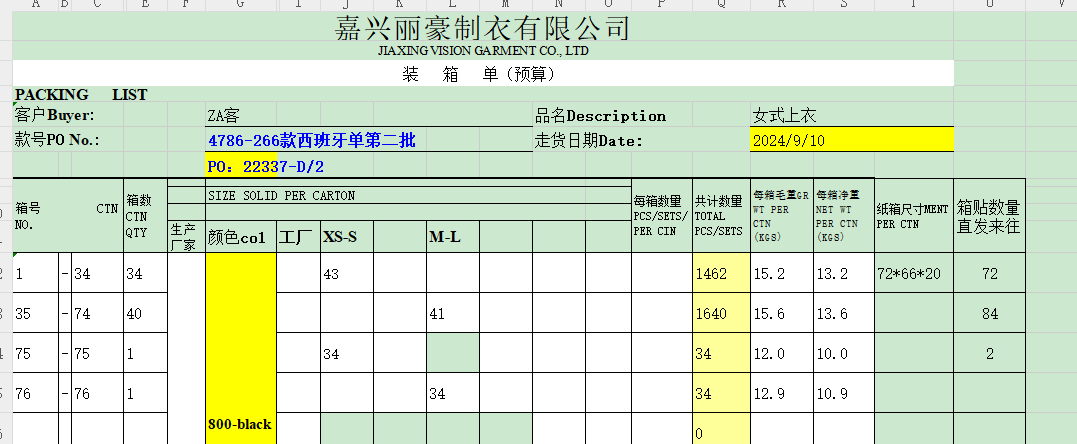Screen dimensions: 1077x444
Task: Click the blue 4786-266款西班牙单第二批 text
Action: [x=311, y=141]
